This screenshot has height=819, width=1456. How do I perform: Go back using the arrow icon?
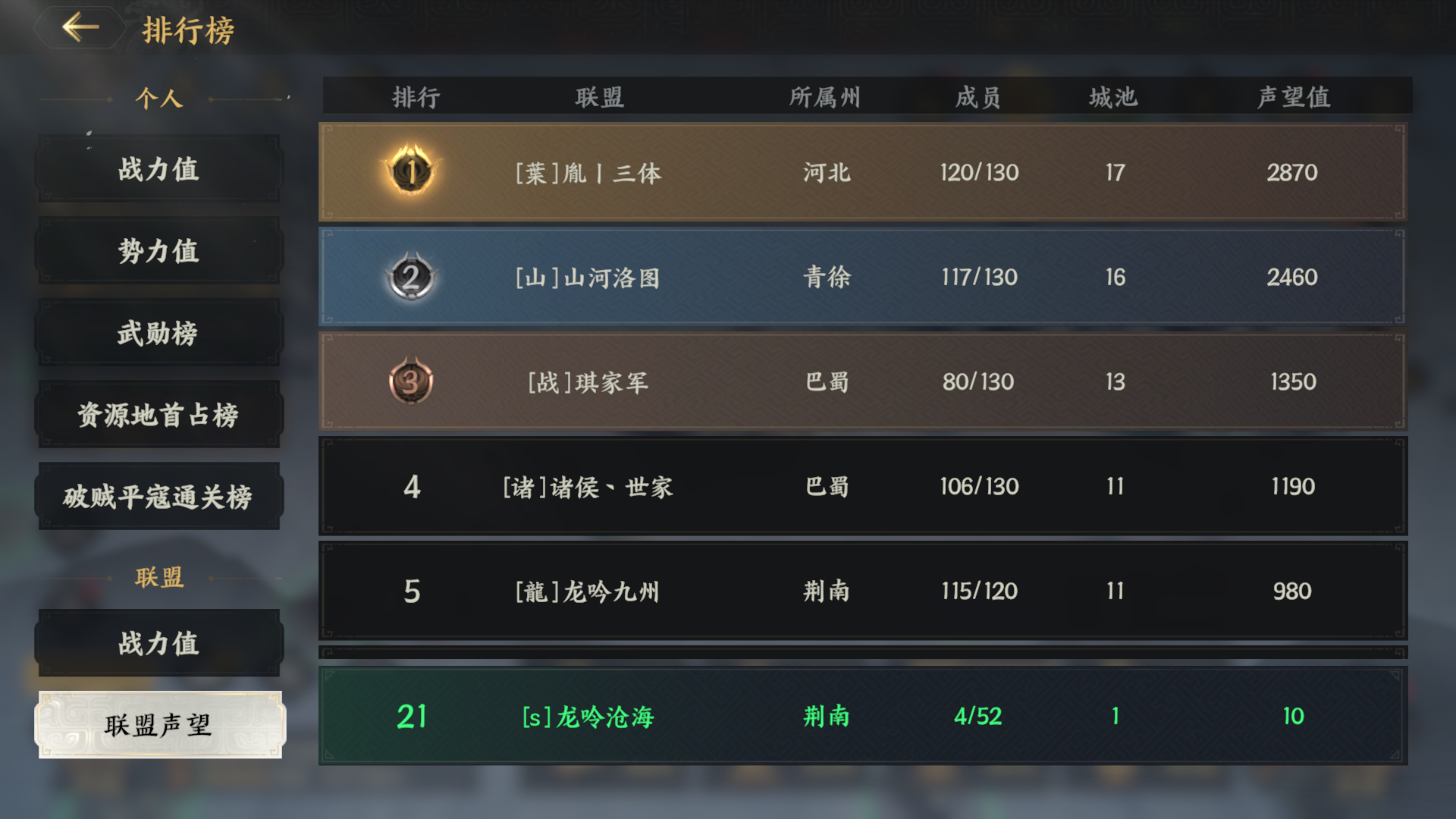[x=80, y=27]
